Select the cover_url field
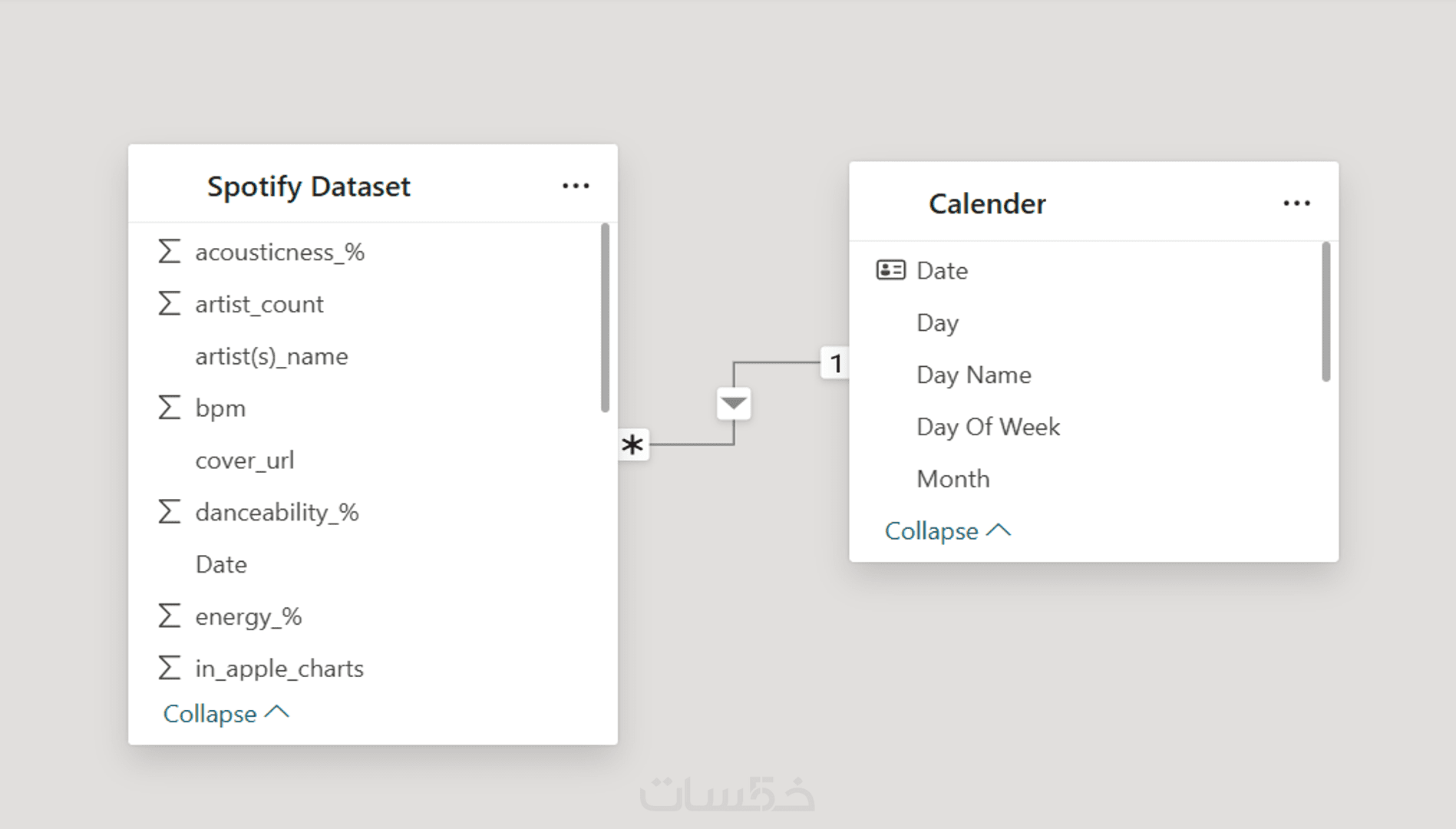This screenshot has height=829, width=1456. 244,461
